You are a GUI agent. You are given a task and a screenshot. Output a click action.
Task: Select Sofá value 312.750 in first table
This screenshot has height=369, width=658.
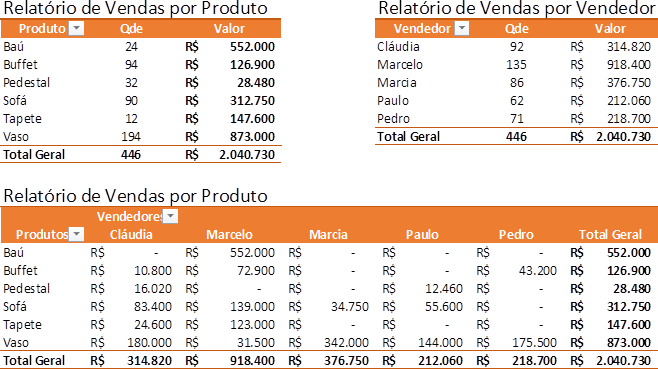252,101
